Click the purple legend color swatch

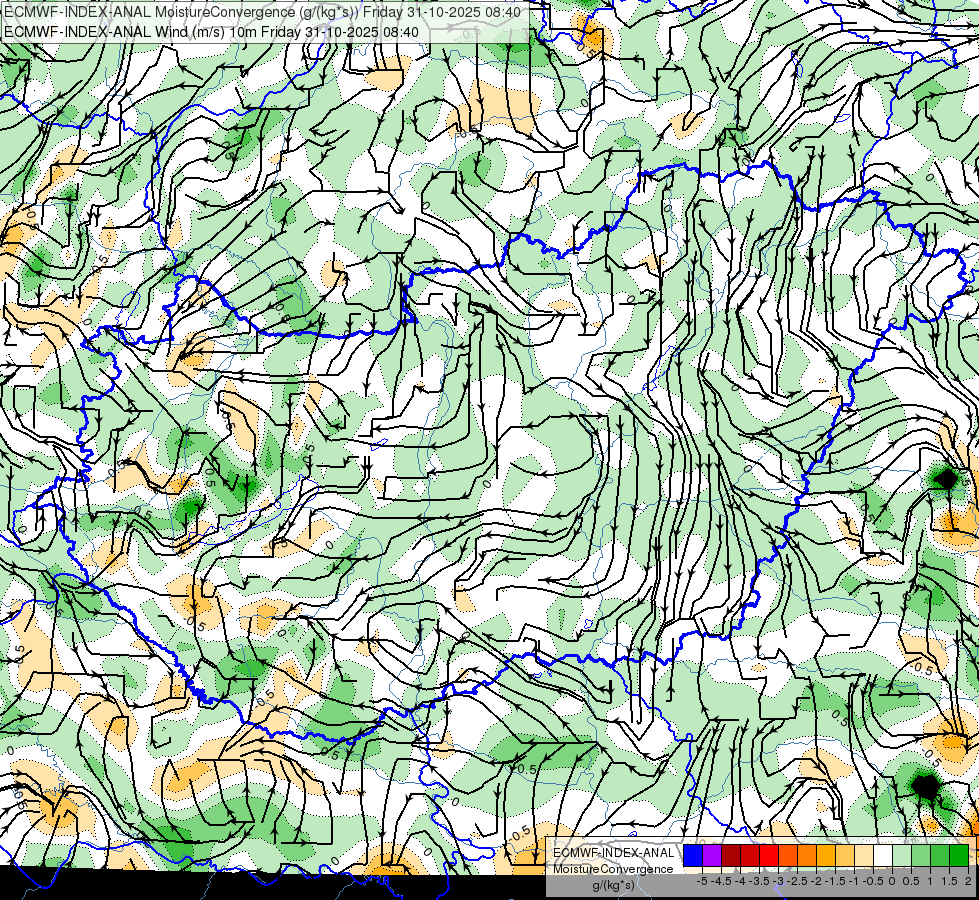tap(712, 855)
